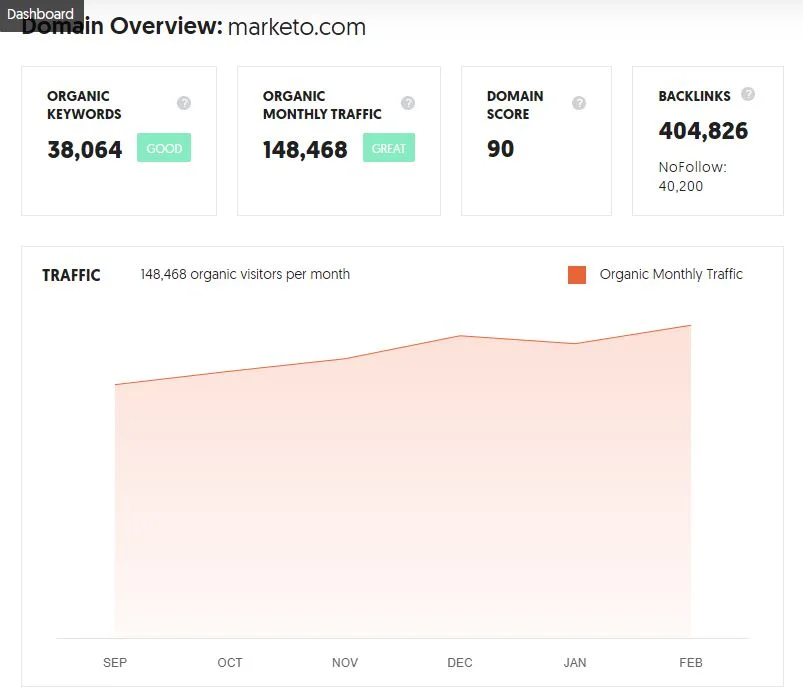Click the FEB axis label
This screenshot has width=803, height=696.
(691, 663)
